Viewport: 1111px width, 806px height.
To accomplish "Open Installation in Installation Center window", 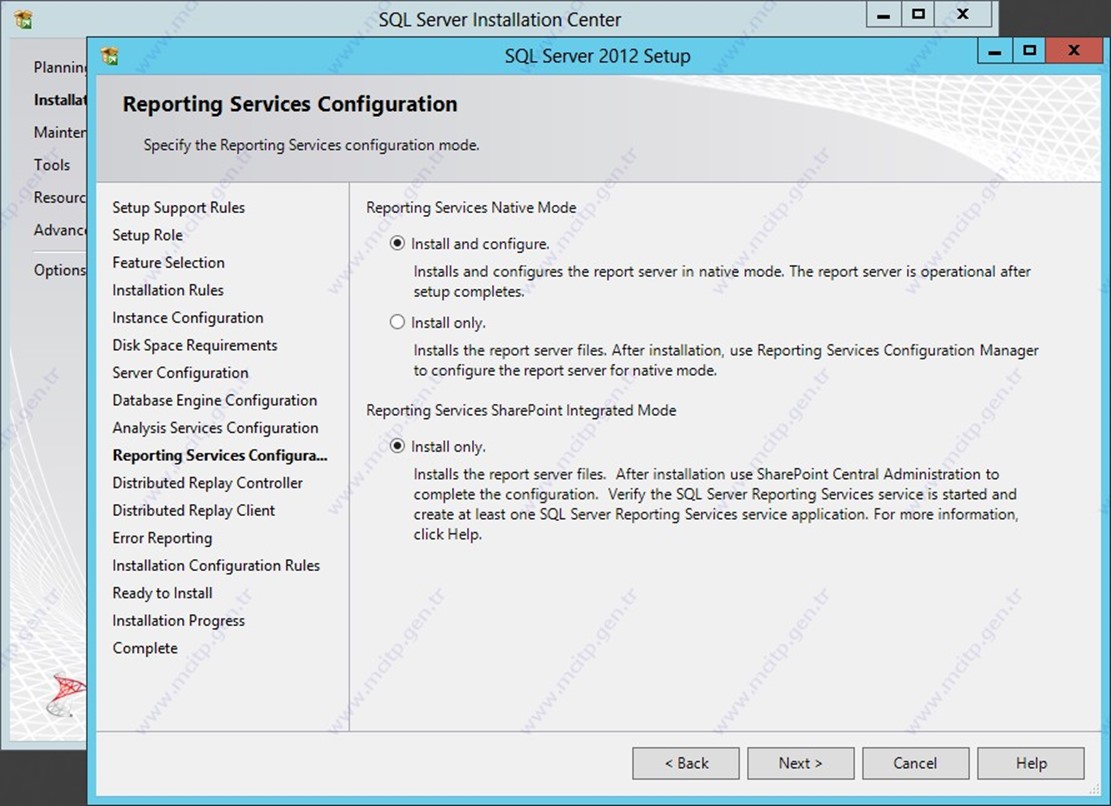I will (60, 100).
